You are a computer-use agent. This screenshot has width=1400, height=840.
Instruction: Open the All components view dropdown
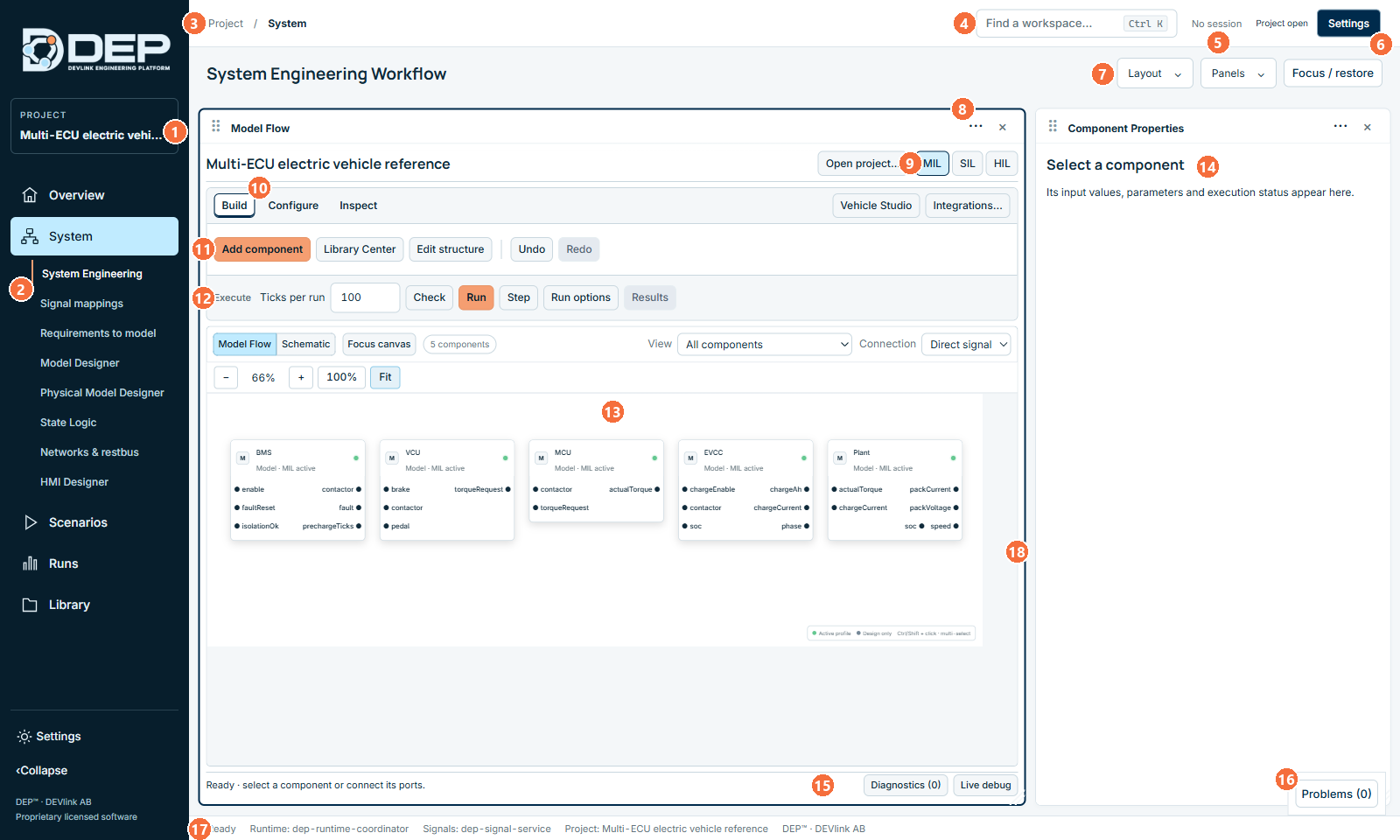765,345
